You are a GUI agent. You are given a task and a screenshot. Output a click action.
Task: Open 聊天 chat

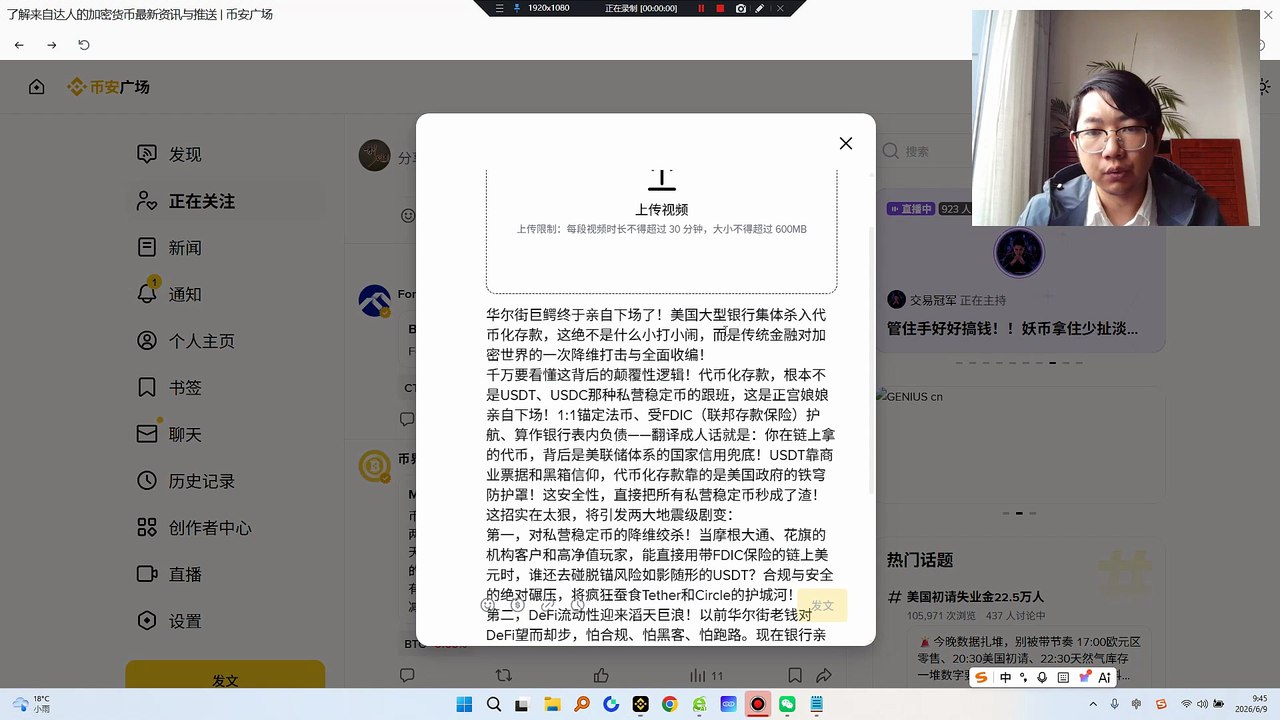click(169, 434)
